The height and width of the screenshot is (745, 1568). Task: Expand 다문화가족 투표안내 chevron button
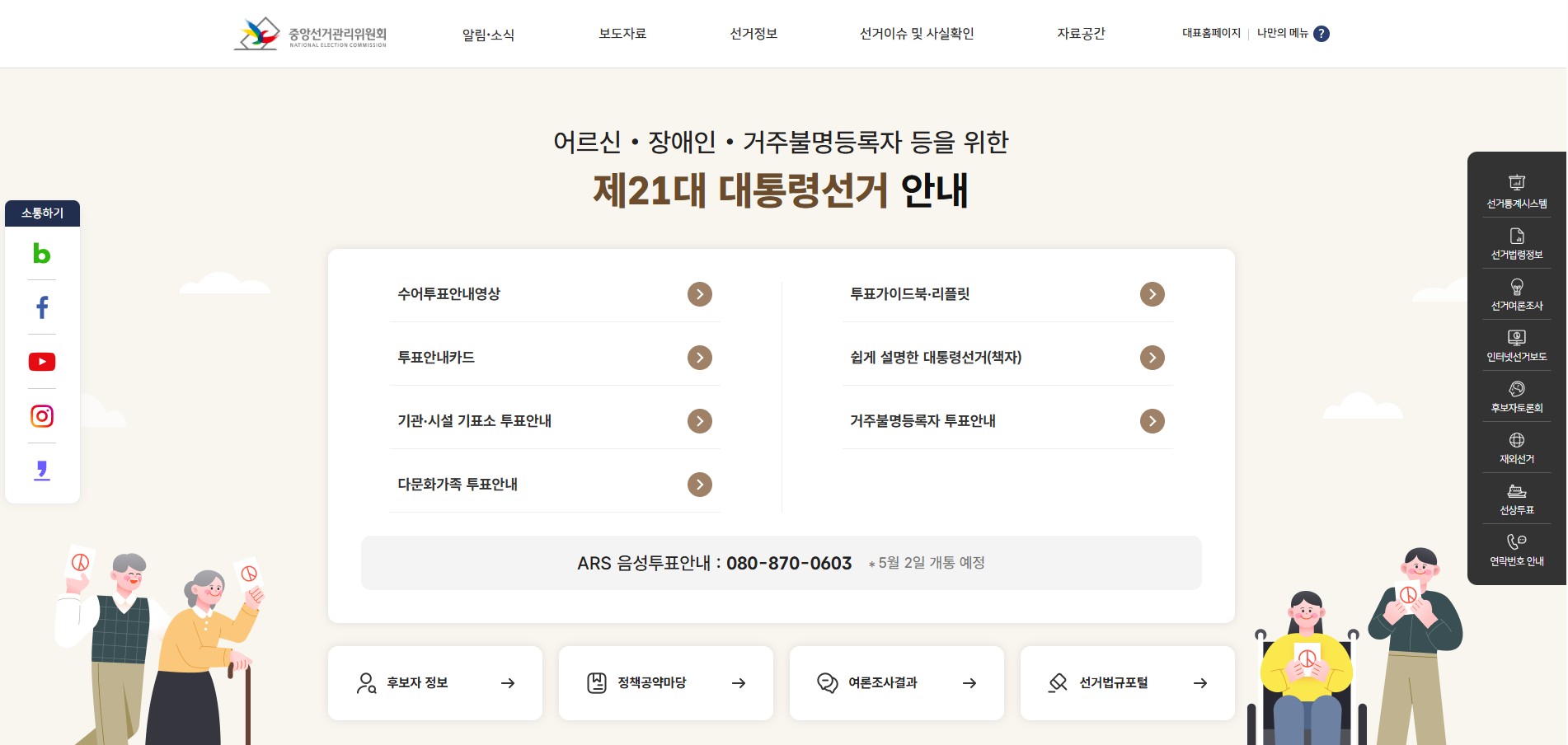coord(700,485)
